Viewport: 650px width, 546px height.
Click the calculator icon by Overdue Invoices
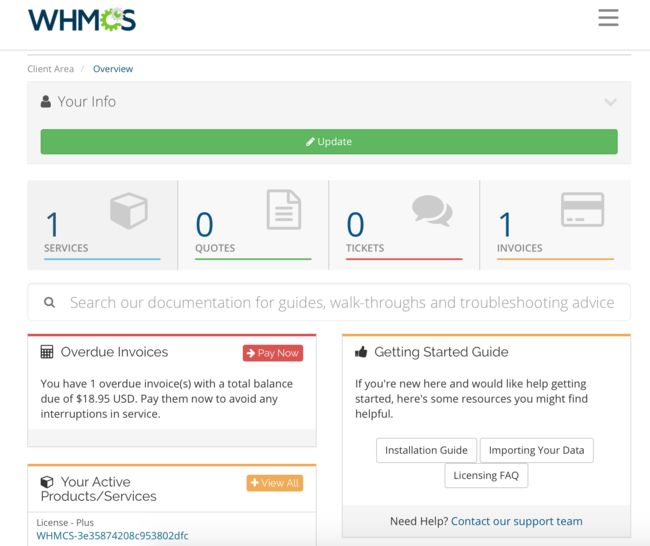[47, 352]
